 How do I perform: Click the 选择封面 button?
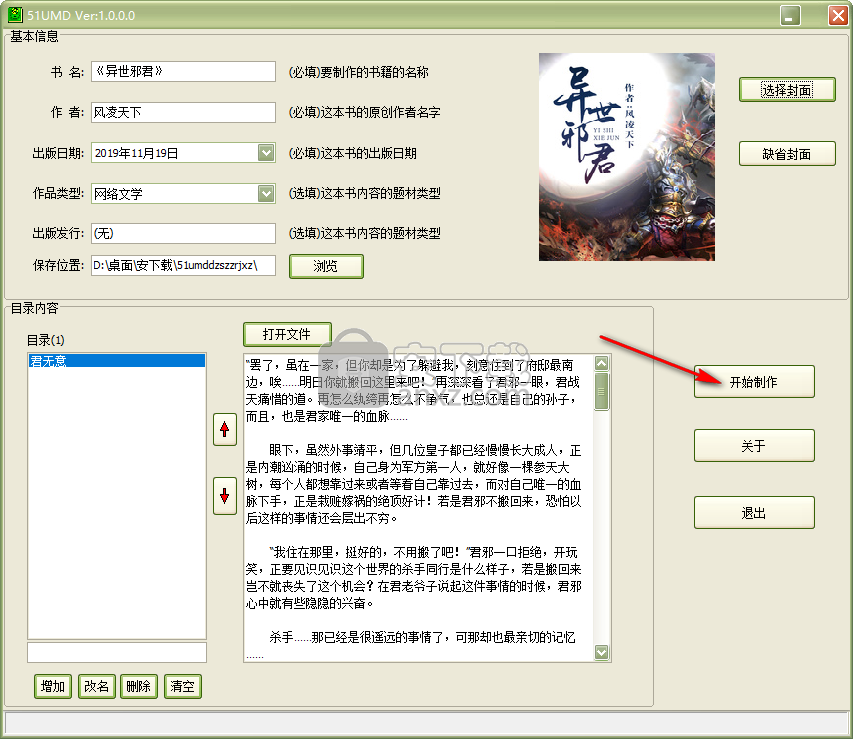pos(787,90)
